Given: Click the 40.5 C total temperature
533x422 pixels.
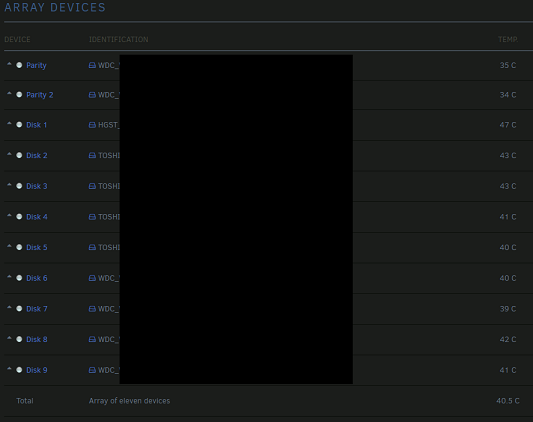Looking at the screenshot, I should tap(508, 401).
